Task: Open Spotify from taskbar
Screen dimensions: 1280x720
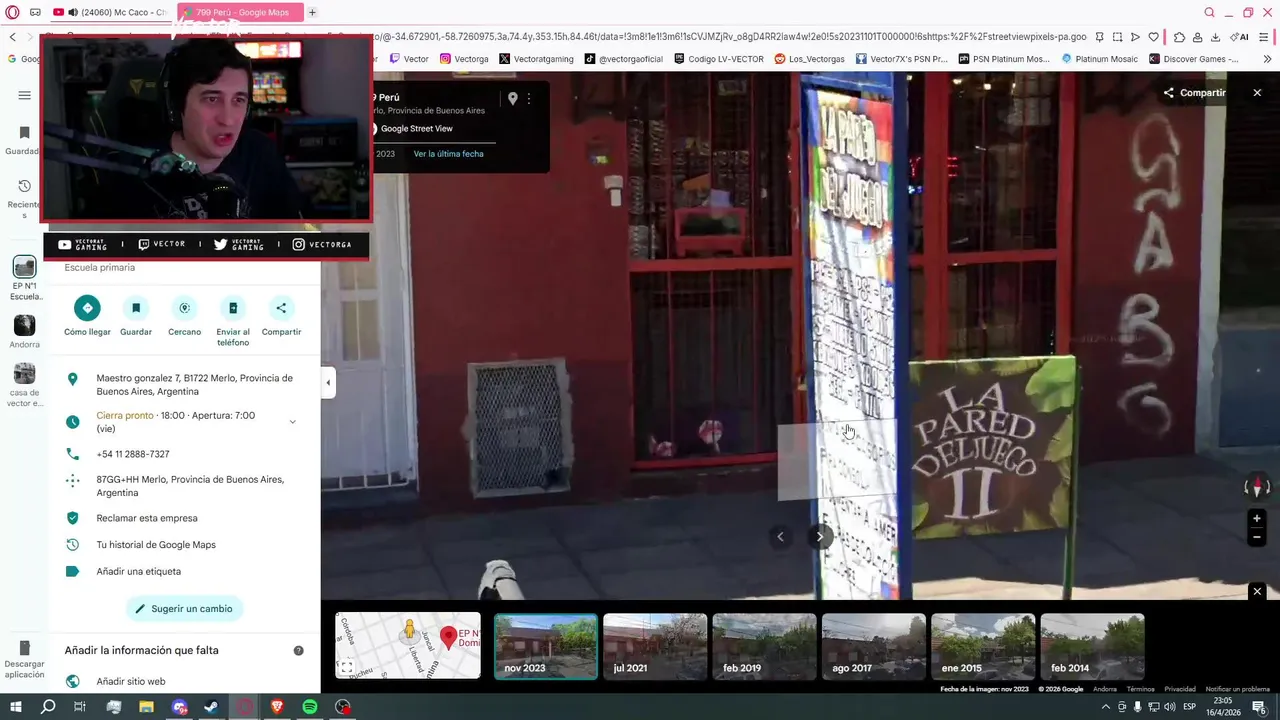Action: [x=310, y=707]
